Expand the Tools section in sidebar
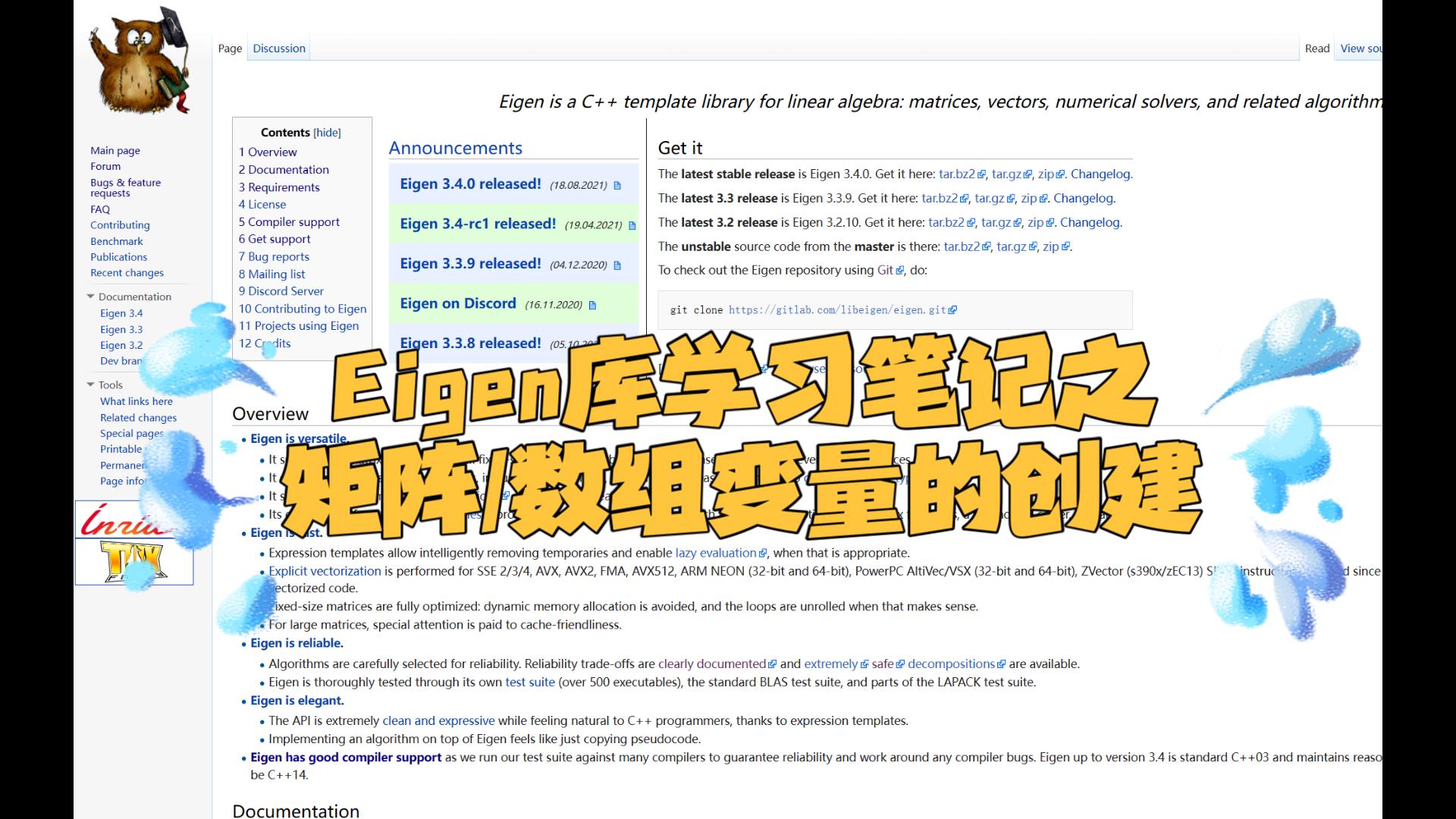 89,384
